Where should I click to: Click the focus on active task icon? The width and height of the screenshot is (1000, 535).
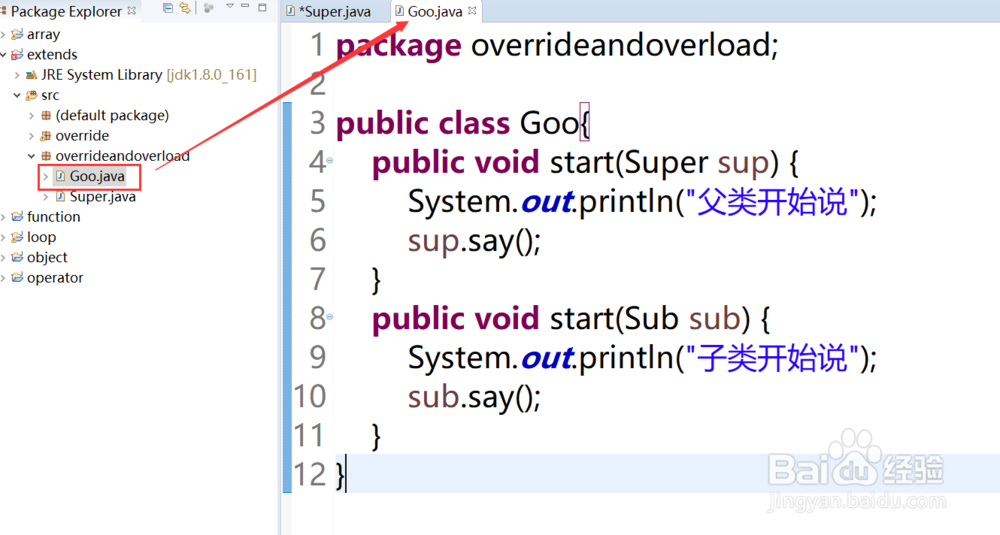[209, 8]
